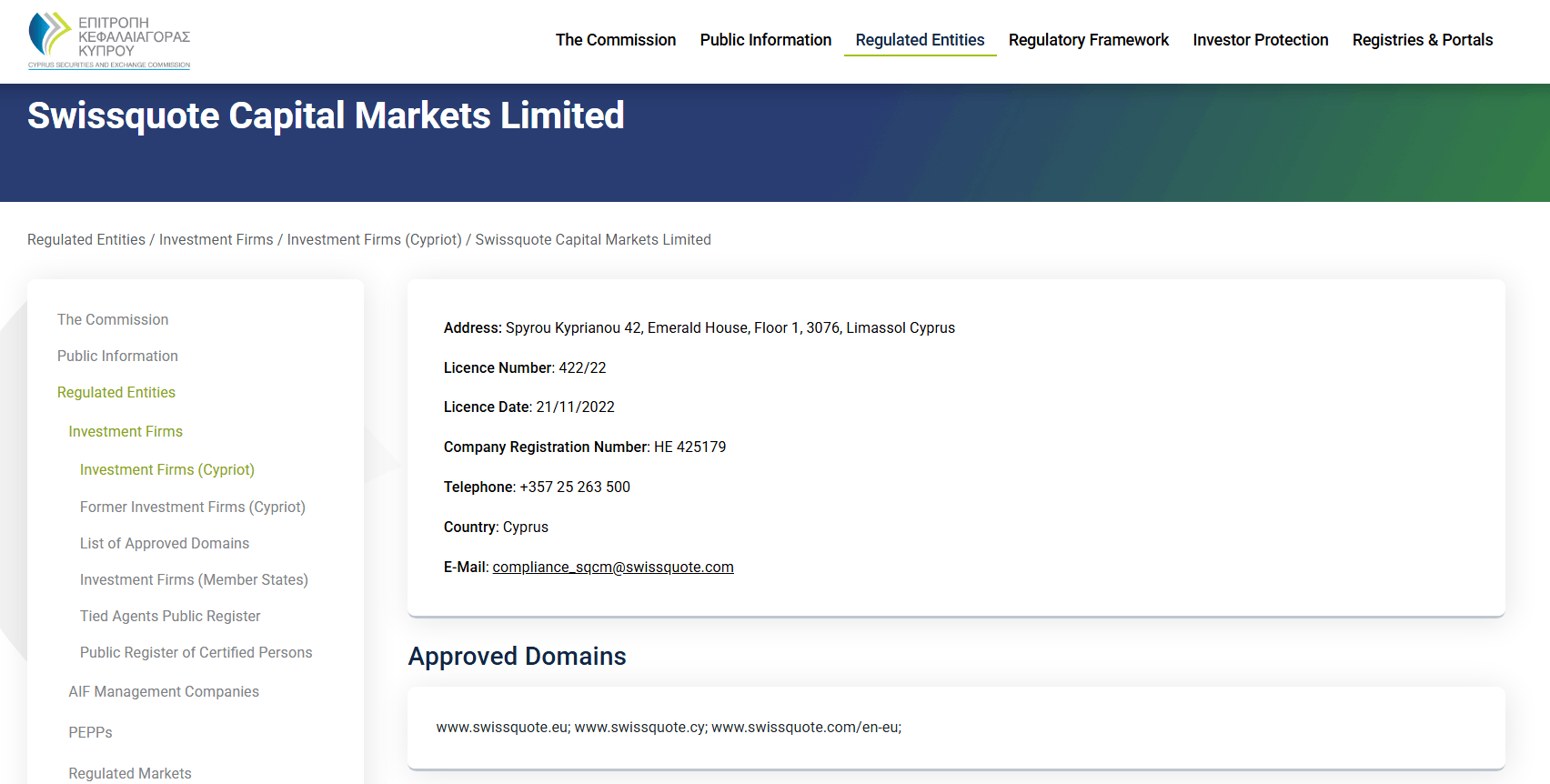Screen dimensions: 1550x784
Task: Open Public Register of Certified Persons link
Action: point(196,652)
